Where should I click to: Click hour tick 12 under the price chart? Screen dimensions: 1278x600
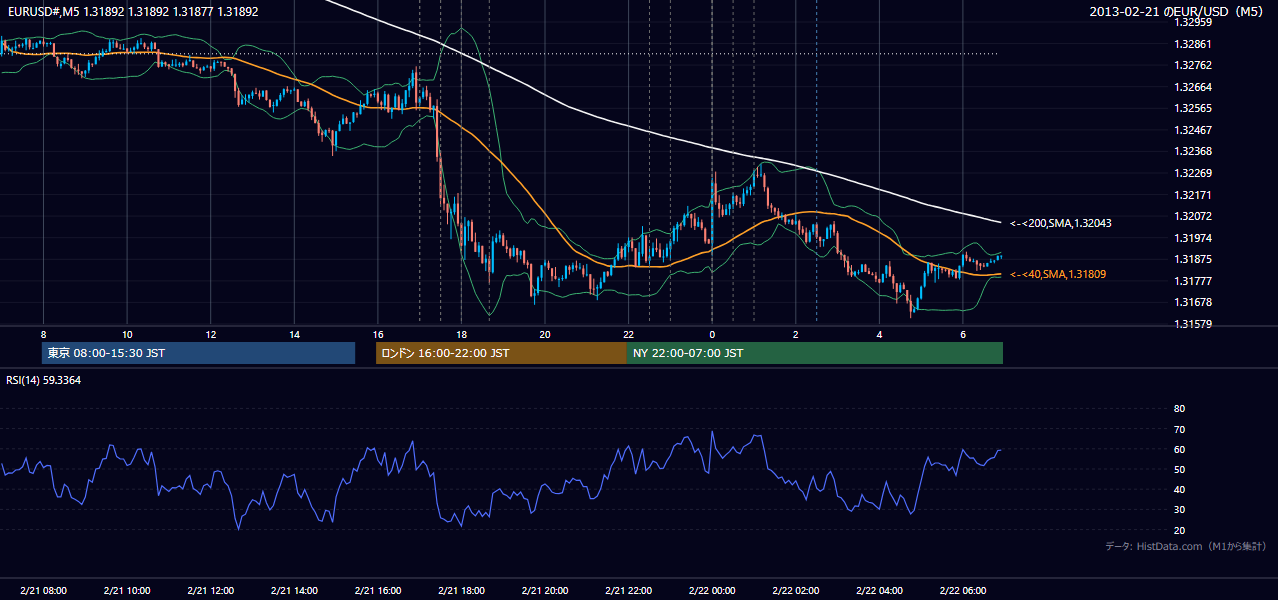210,335
